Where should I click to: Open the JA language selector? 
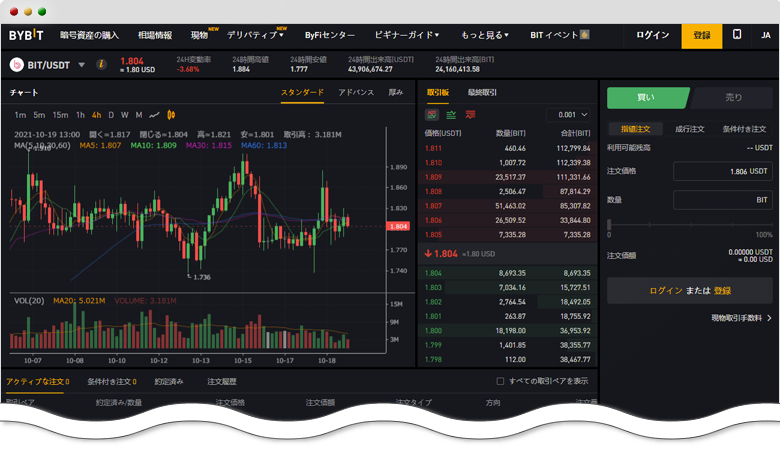click(x=766, y=35)
